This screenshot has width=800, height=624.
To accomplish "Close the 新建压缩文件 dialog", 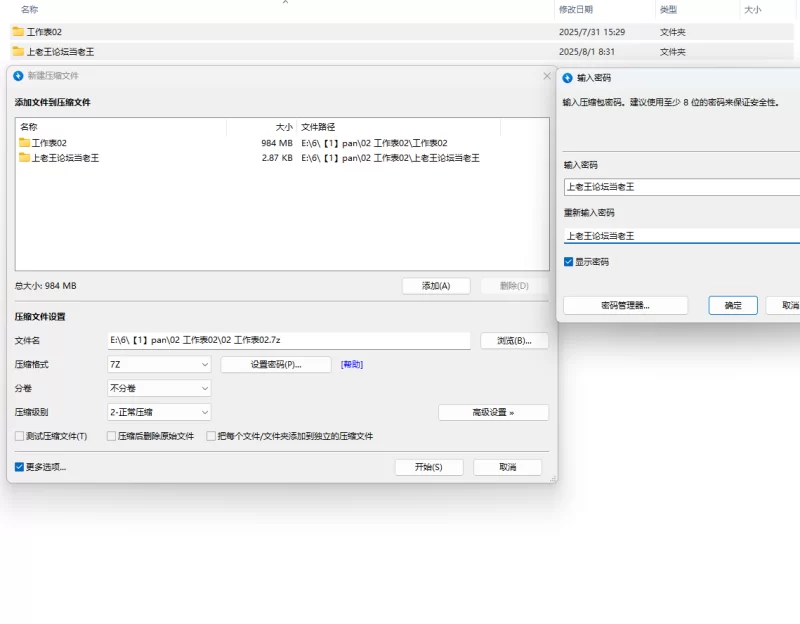I will pos(547,76).
